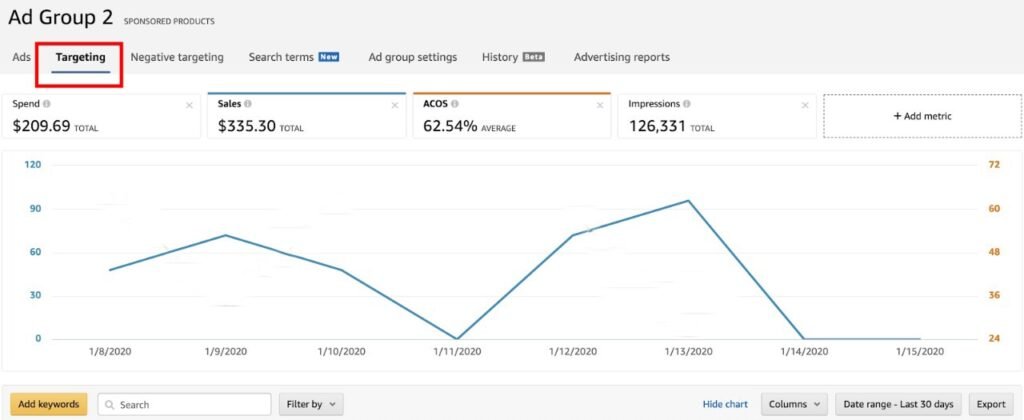Screen dimensions: 1024x420
Task: Click the info icon next to Spend
Action: (x=47, y=104)
